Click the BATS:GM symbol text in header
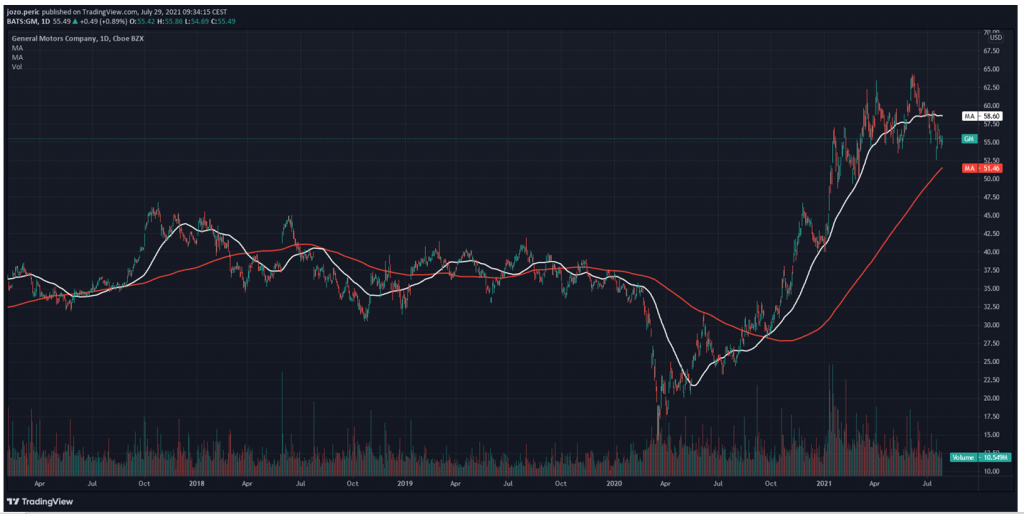The width and height of the screenshot is (1024, 514). tap(27, 21)
